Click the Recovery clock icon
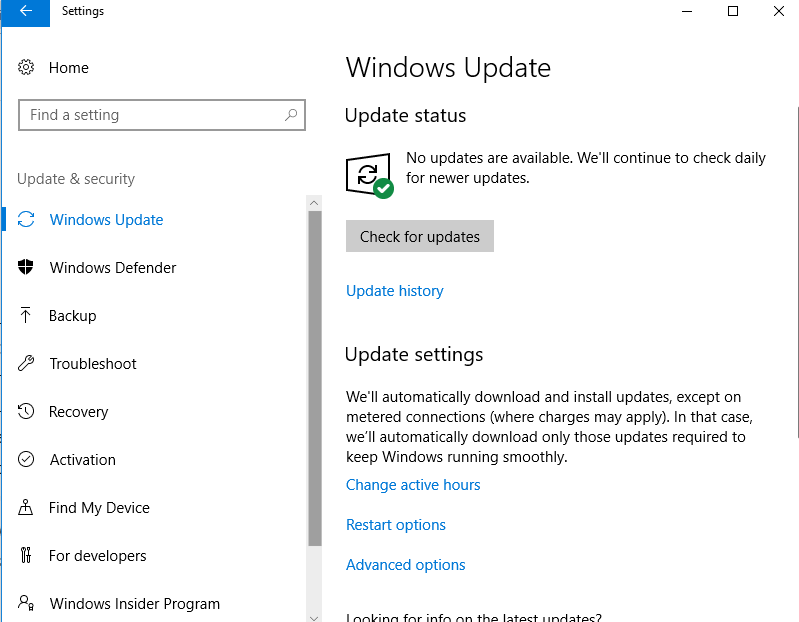Screen dimensions: 799x622 [x=26, y=411]
